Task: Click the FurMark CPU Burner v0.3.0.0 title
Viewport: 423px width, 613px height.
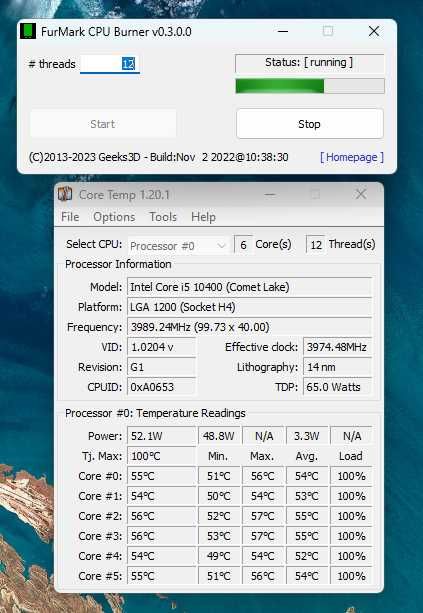Action: (x=116, y=32)
